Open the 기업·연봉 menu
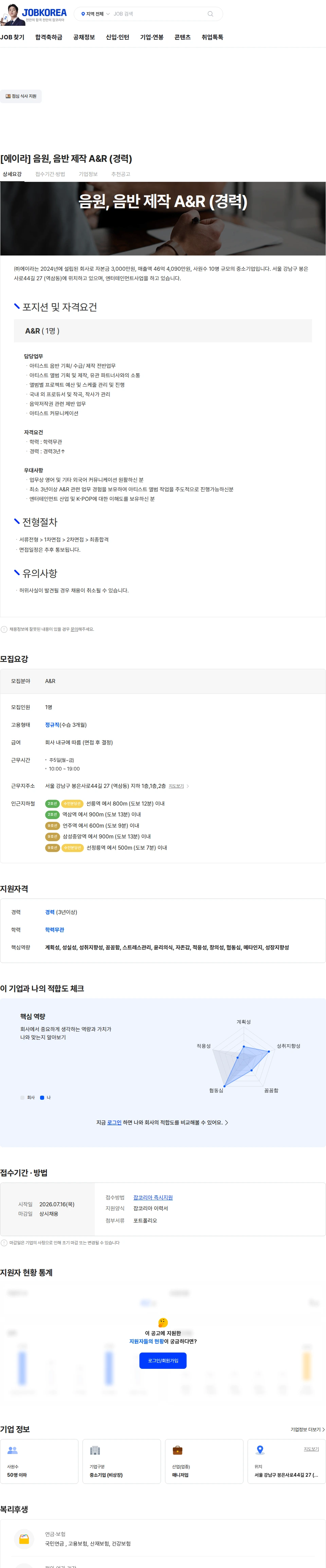The width and height of the screenshot is (326, 1568). coord(152,37)
